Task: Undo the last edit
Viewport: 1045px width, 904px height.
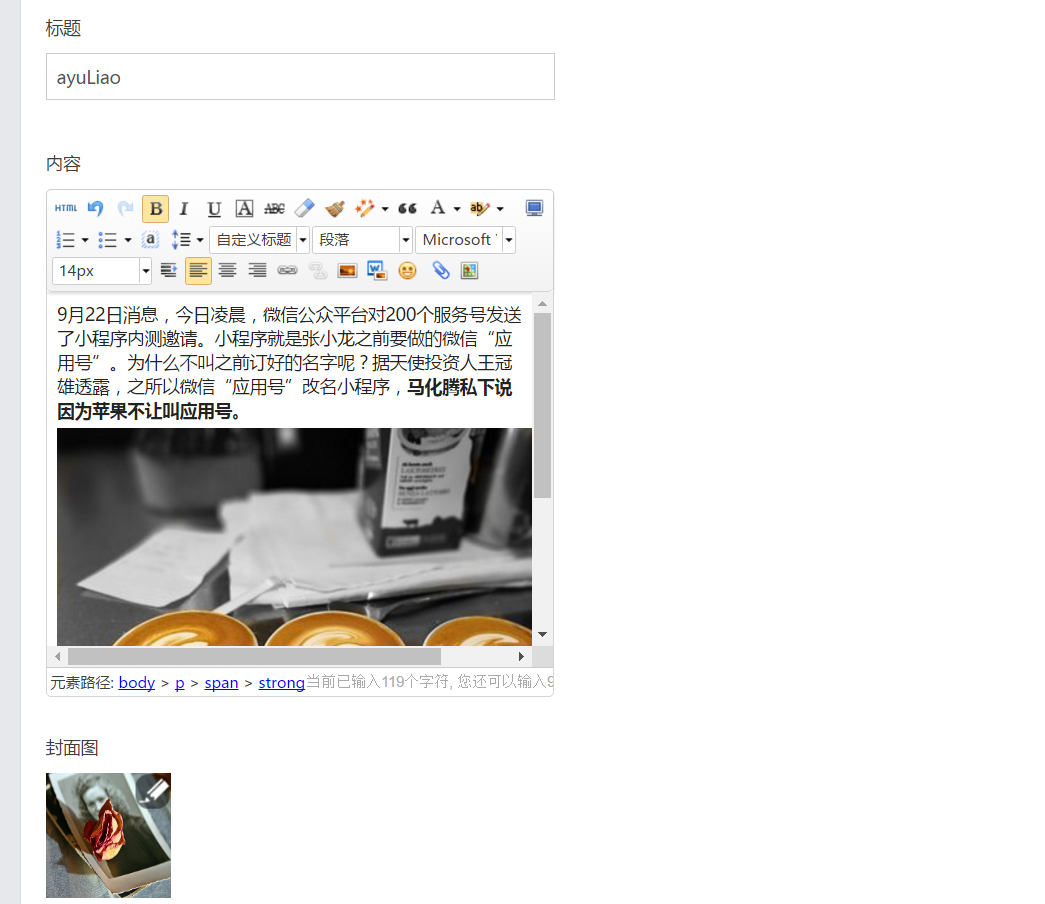Action: click(95, 209)
